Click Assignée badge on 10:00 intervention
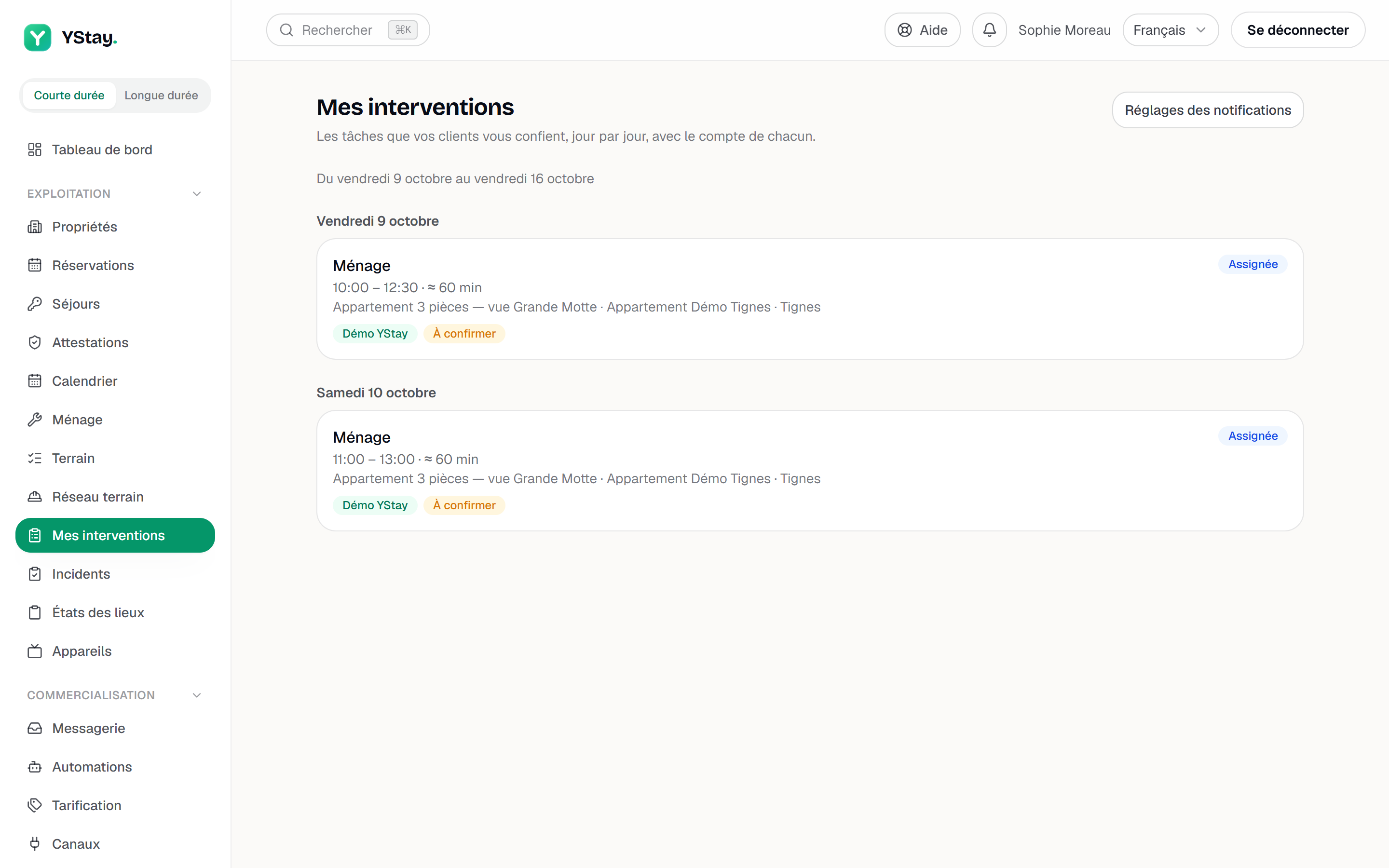This screenshot has height=868, width=1389. 1253,264
